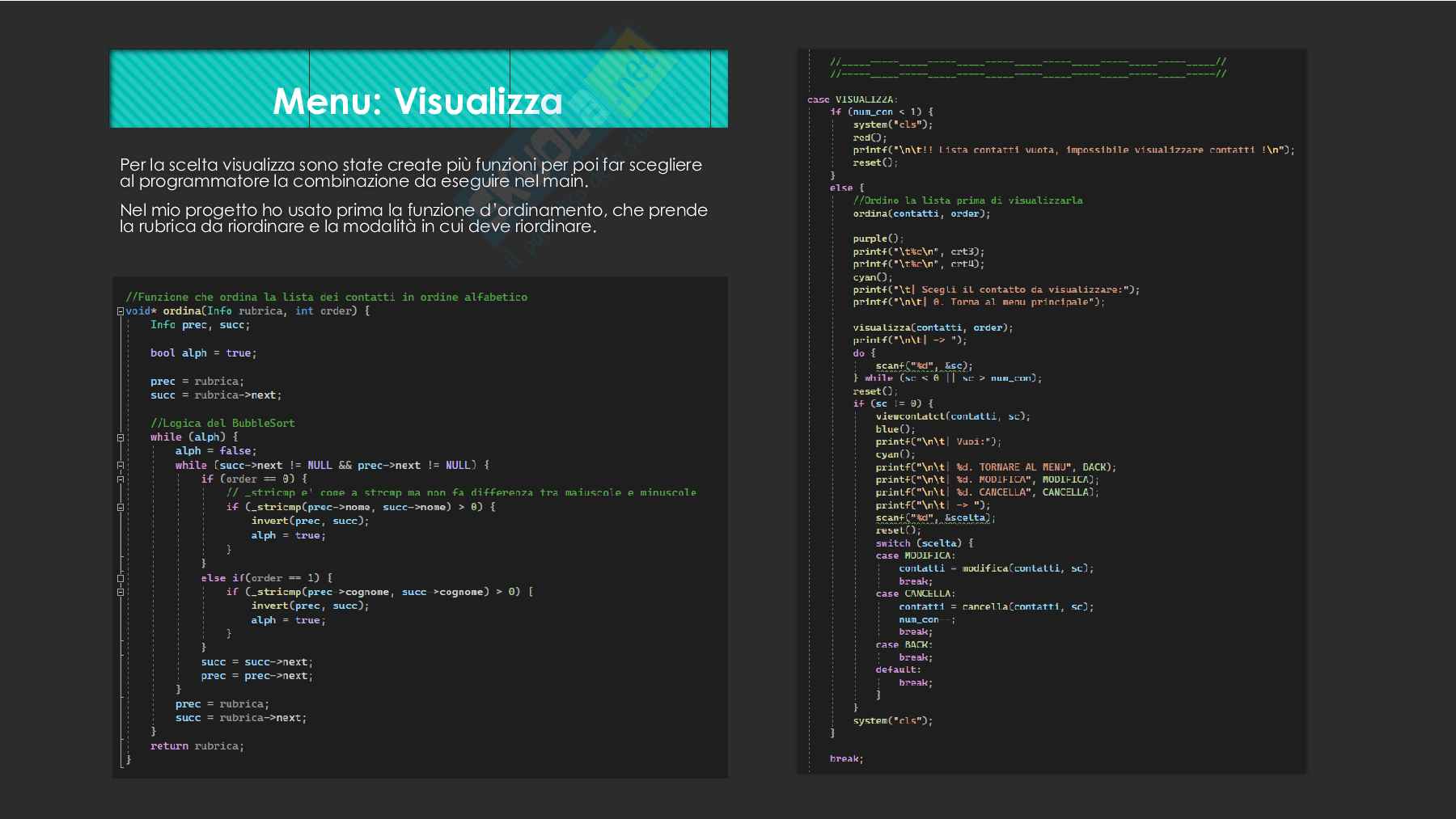1456x819 pixels.
Task: Fold the while succ->next loop block
Action: pyautogui.click(x=121, y=466)
